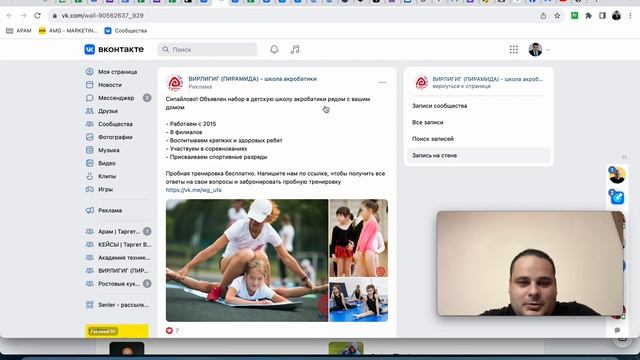Click the vk.com address bar
Image resolution: width=640 pixels, height=360 pixels.
click(x=294, y=16)
